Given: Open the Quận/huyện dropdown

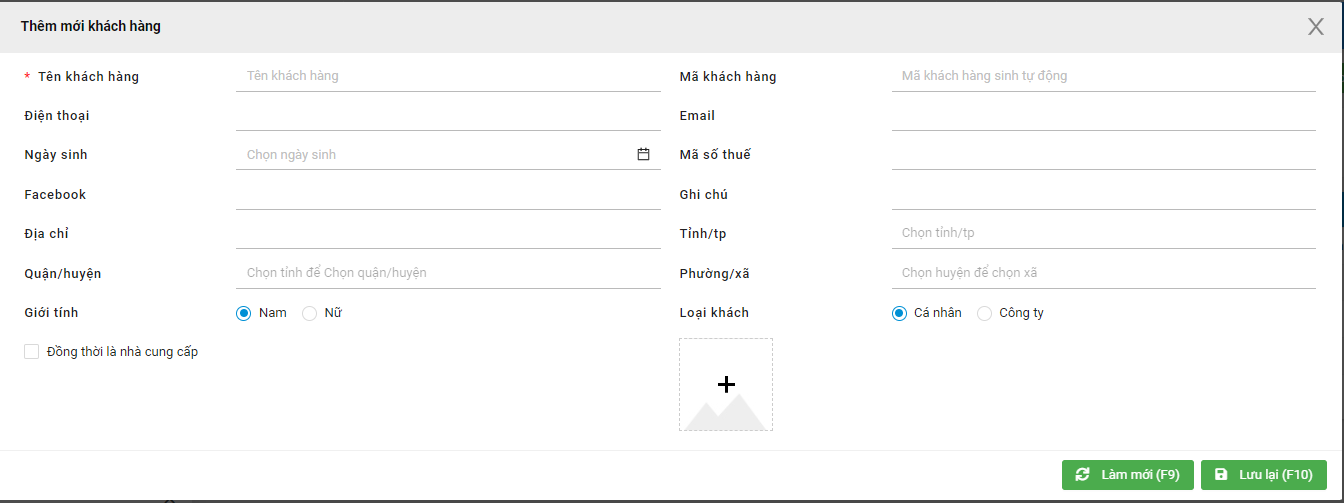Looking at the screenshot, I should (x=448, y=273).
